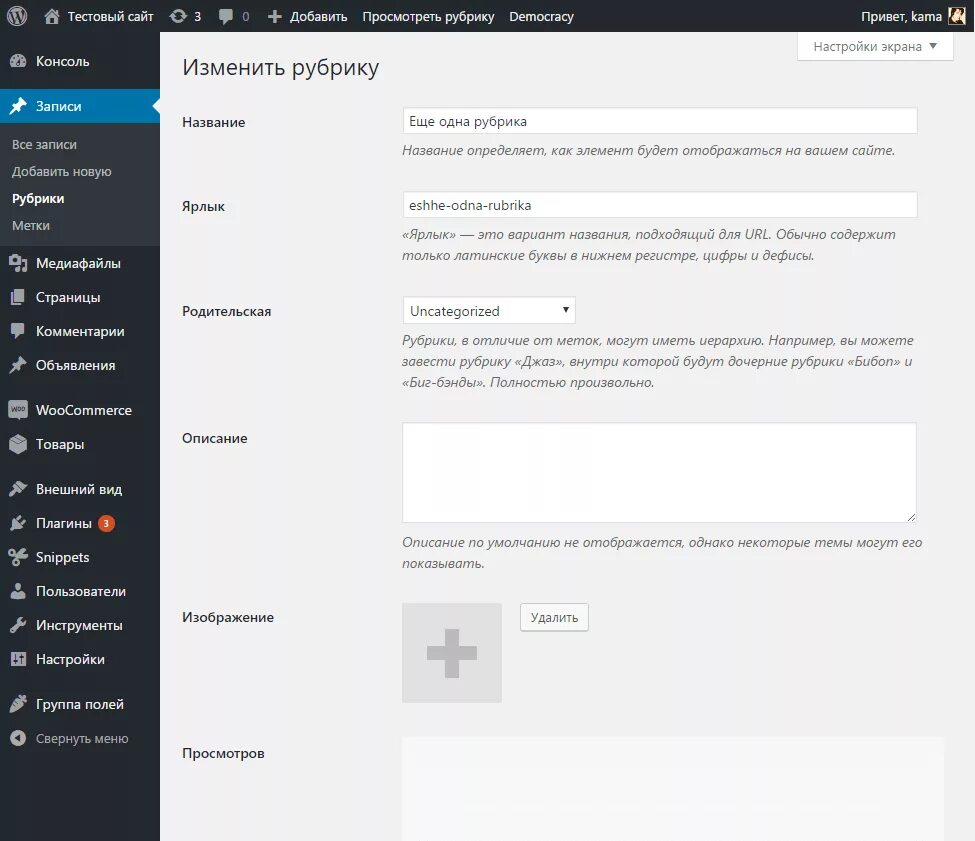Image resolution: width=975 pixels, height=841 pixels.
Task: Expand the Настройки экрана panel
Action: (875, 47)
